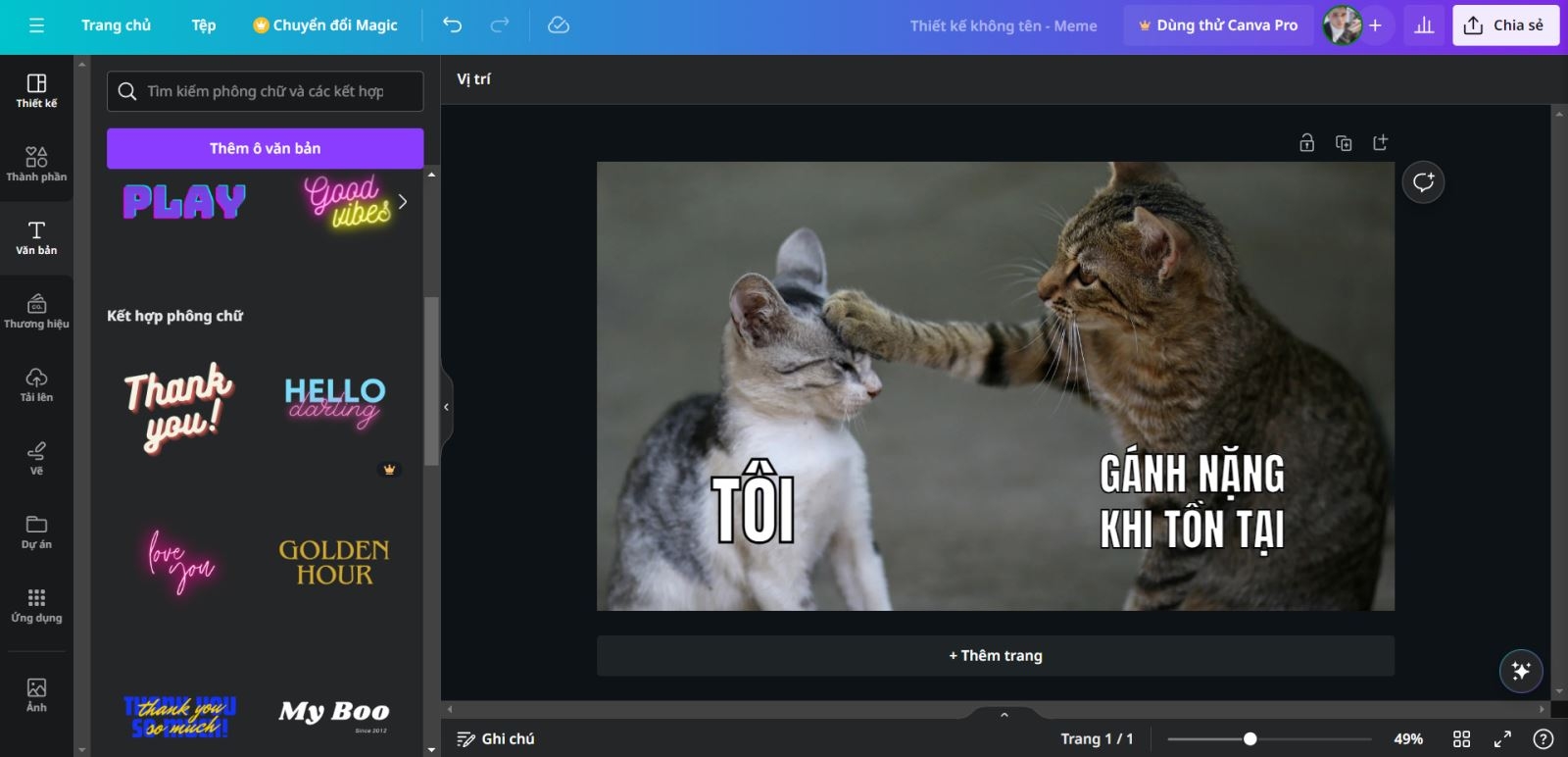Select HELLO darling font combination
The width and height of the screenshot is (1568, 757).
334,403
